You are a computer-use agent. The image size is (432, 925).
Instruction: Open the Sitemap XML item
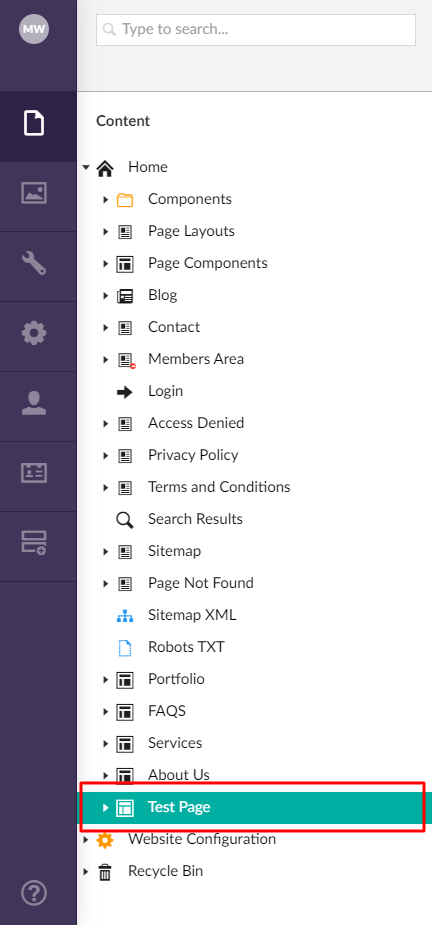click(192, 615)
